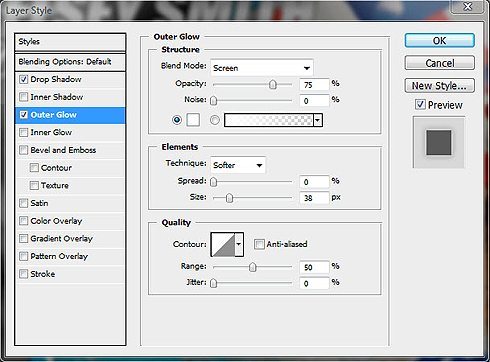
Task: Select the Stroke label in the list
Action: (43, 274)
